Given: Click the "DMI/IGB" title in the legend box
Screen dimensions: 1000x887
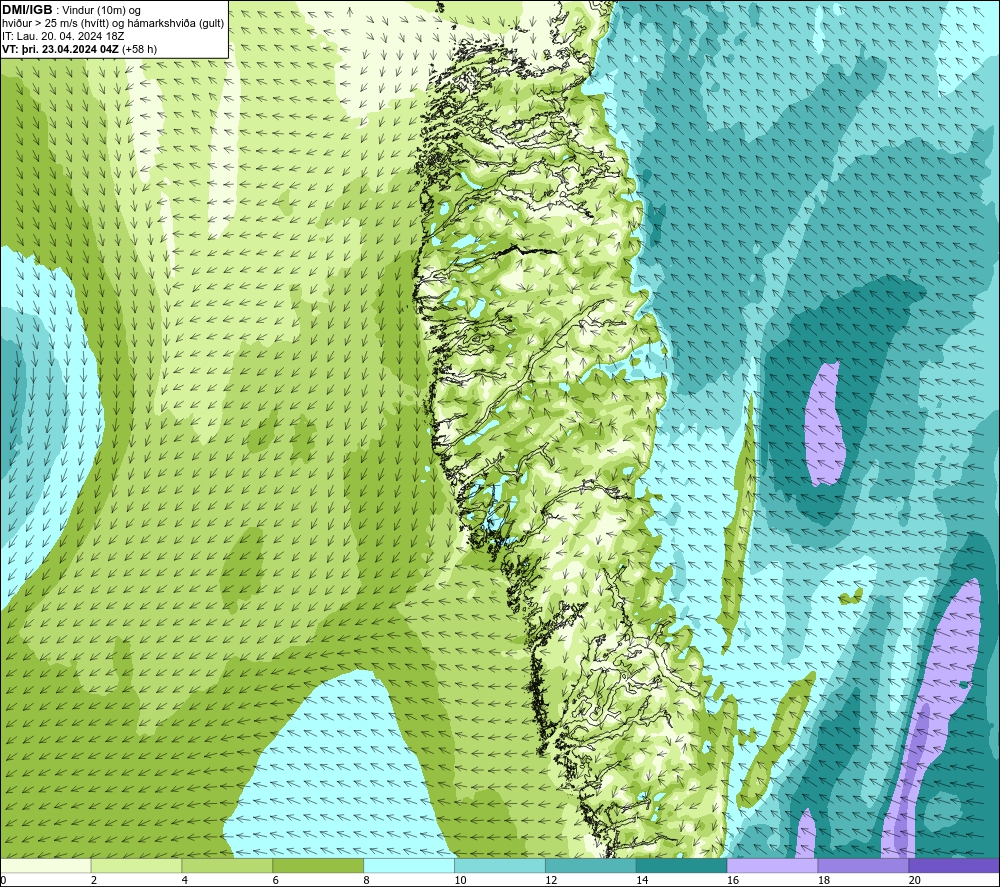Looking at the screenshot, I should point(27,10).
